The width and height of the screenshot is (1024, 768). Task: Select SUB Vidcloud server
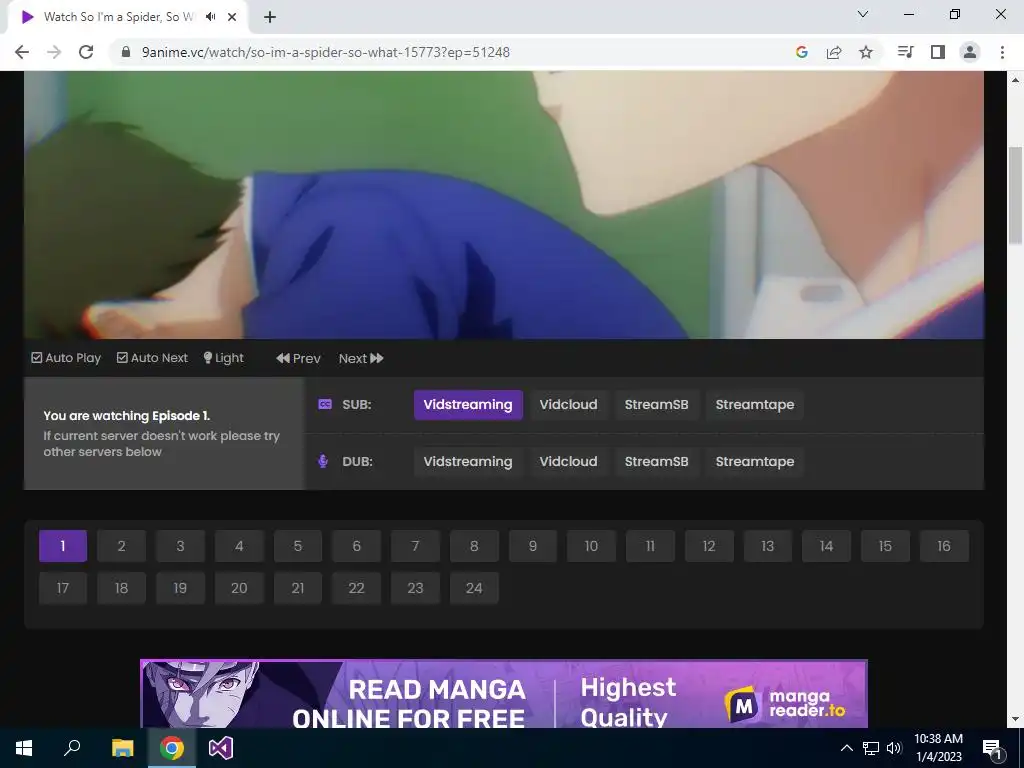click(x=568, y=405)
